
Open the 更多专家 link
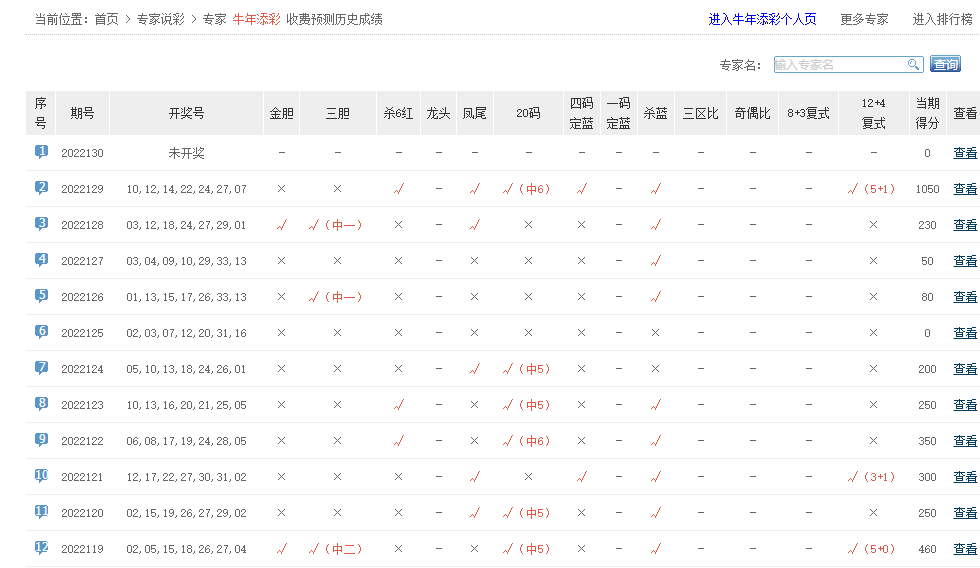pyautogui.click(x=864, y=19)
